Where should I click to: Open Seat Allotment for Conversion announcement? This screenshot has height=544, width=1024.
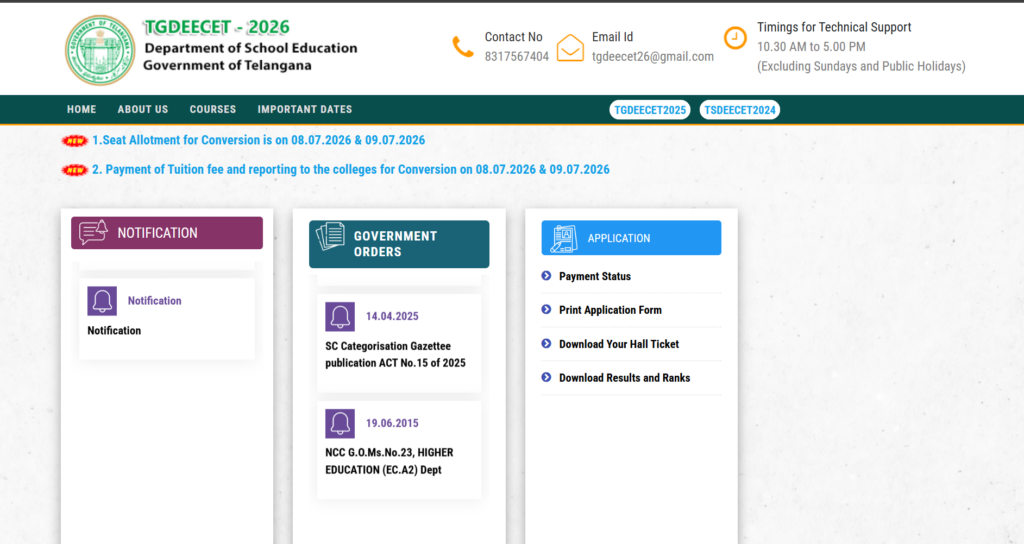pyautogui.click(x=259, y=140)
